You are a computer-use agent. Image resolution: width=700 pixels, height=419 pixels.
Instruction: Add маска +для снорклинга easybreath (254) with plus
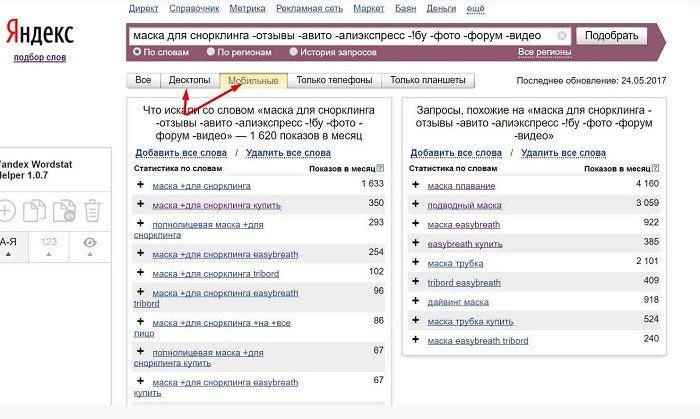[x=140, y=253]
